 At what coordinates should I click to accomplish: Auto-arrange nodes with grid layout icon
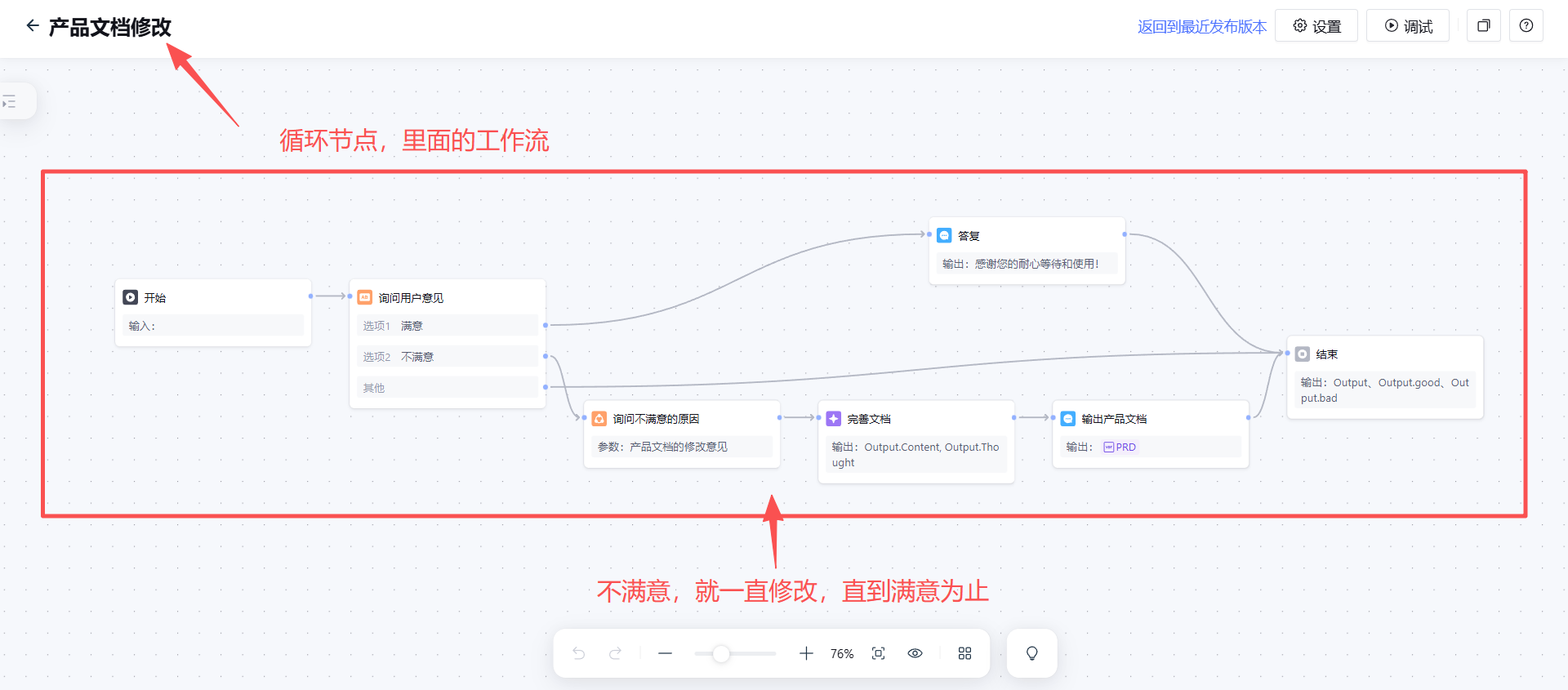pyautogui.click(x=964, y=653)
